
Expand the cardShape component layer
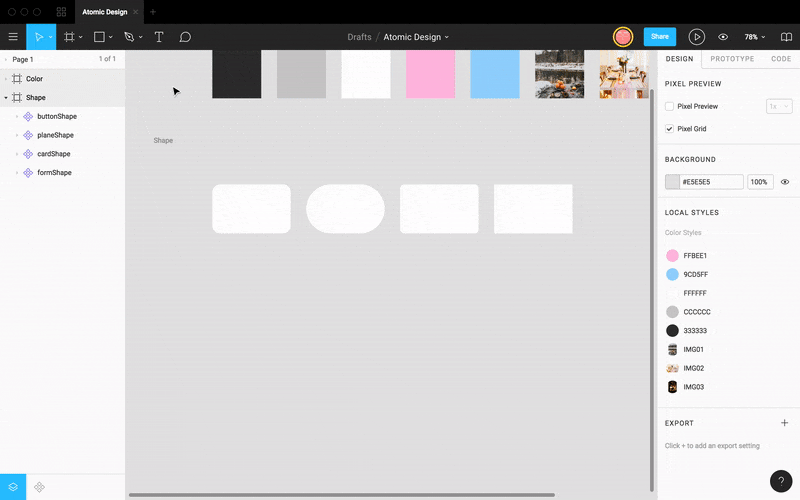click(17, 154)
